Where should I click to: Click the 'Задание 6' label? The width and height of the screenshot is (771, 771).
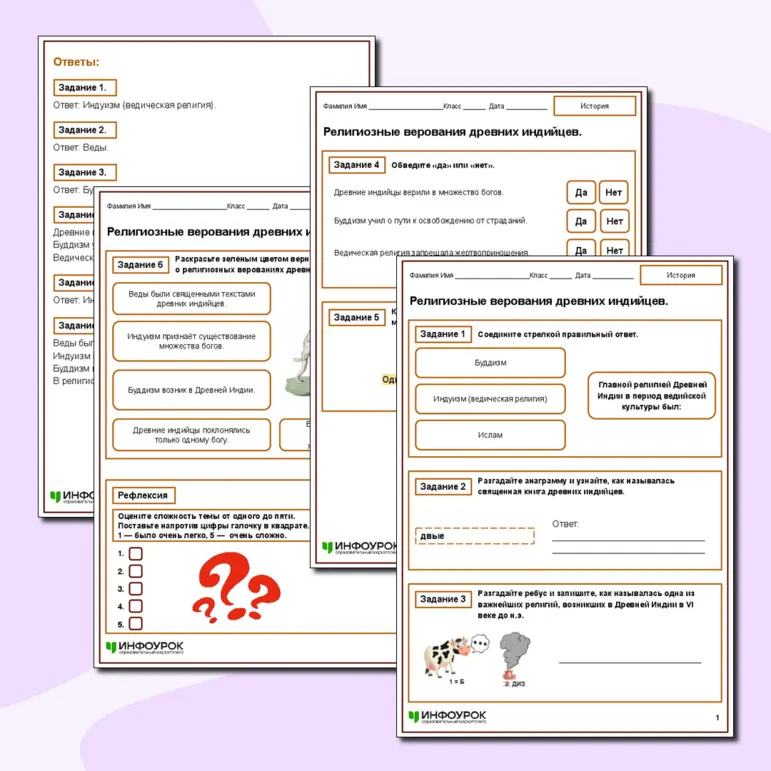[x=140, y=265]
